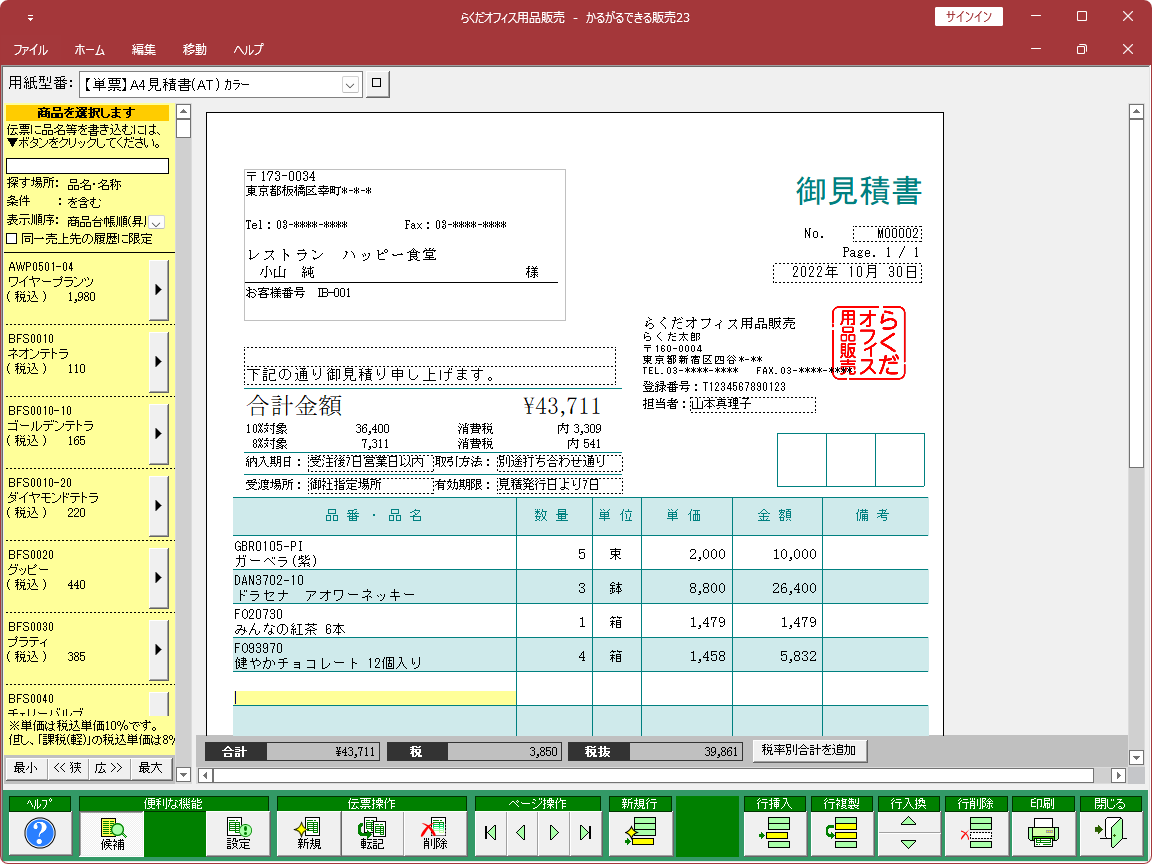This screenshot has height=864, width=1152.
Task: Toggle 同一売上先の履歴に限定 checkbox
Action: [12, 239]
